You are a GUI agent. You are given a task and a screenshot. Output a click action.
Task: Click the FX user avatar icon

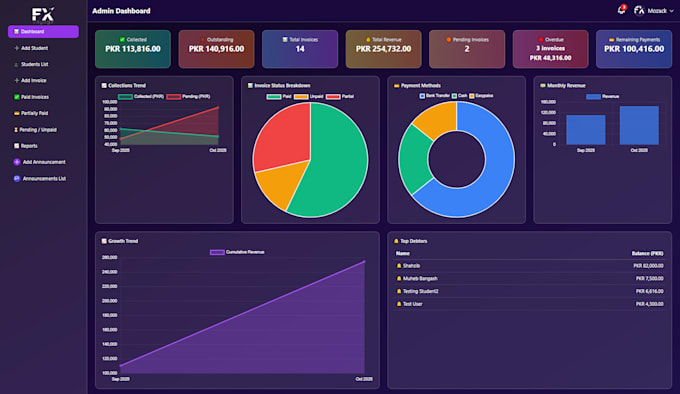[639, 10]
